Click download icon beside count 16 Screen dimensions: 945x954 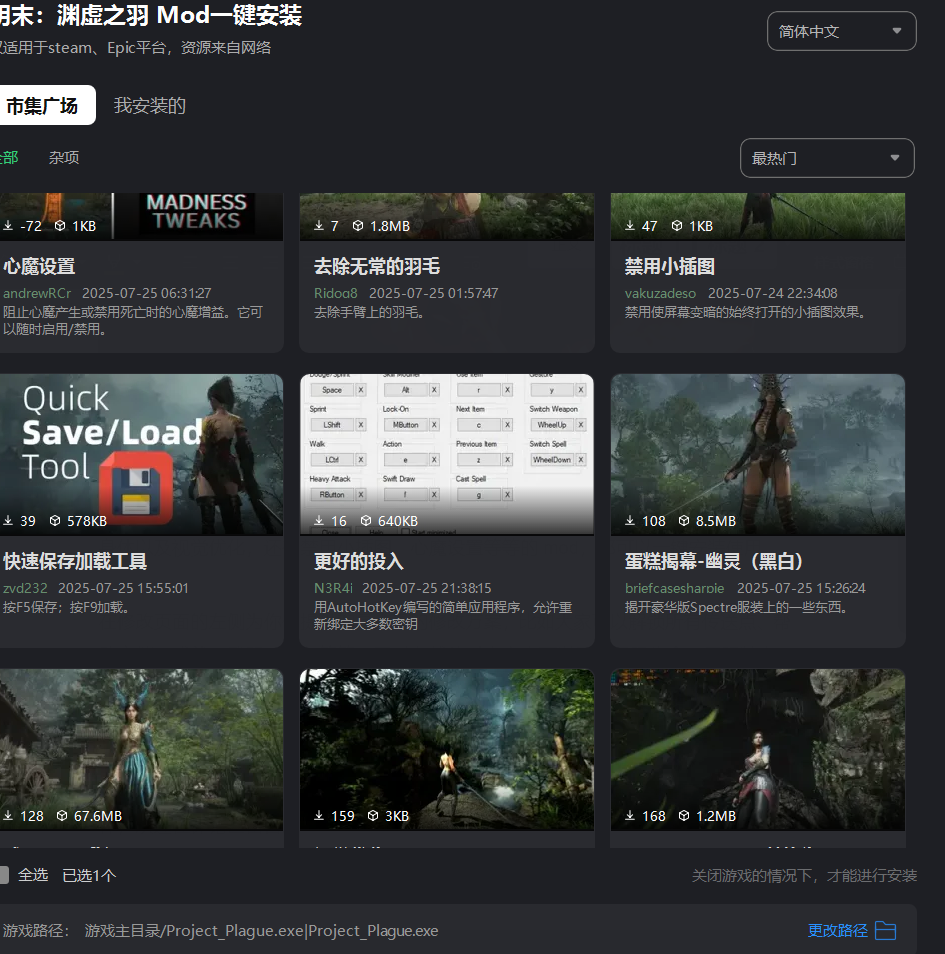coord(319,521)
